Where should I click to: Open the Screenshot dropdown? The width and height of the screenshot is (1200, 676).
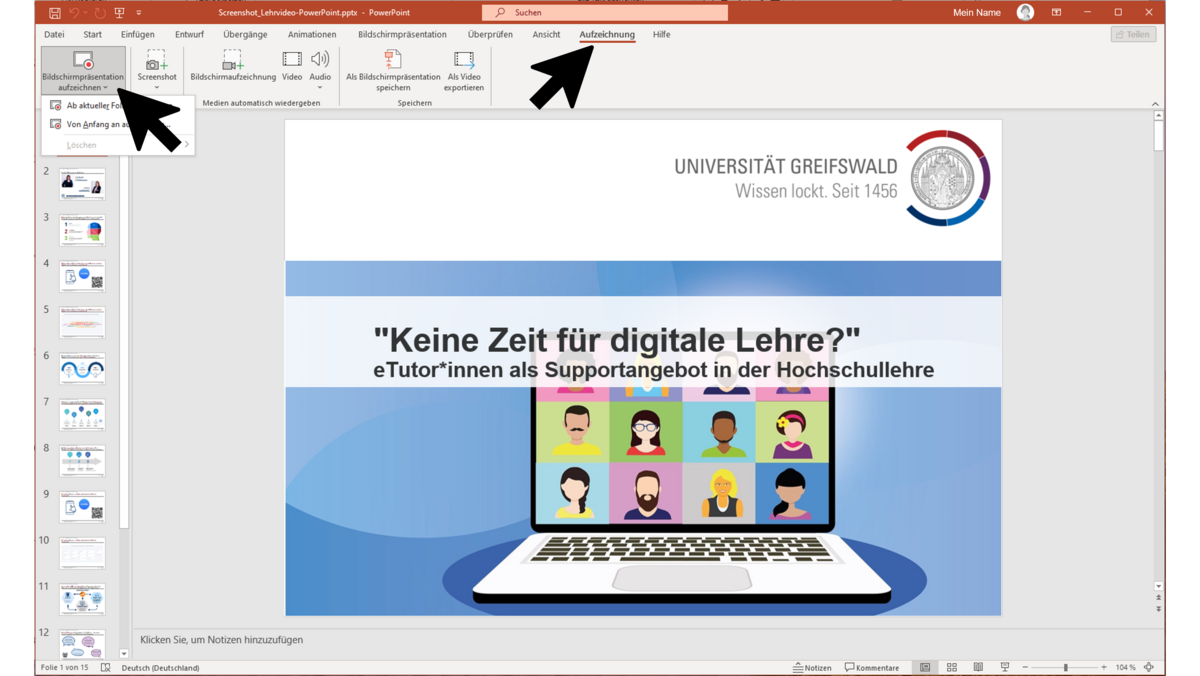157,87
